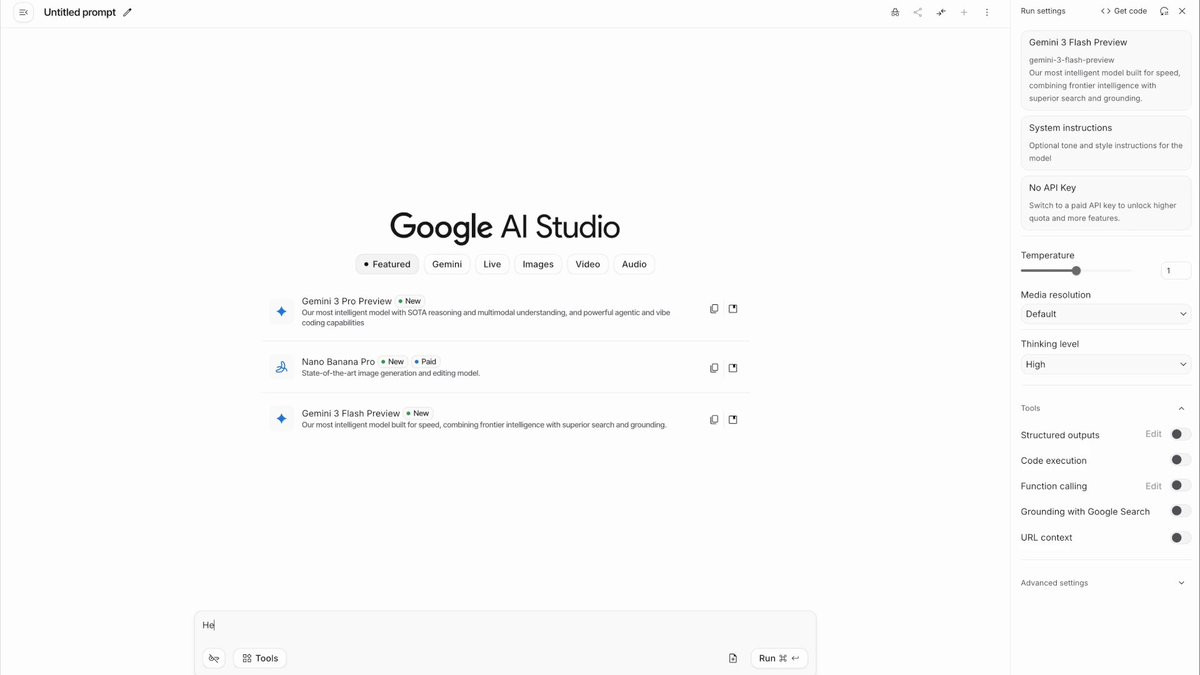Open the Thinking level dropdown
Viewport: 1200px width, 675px height.
1106,364
